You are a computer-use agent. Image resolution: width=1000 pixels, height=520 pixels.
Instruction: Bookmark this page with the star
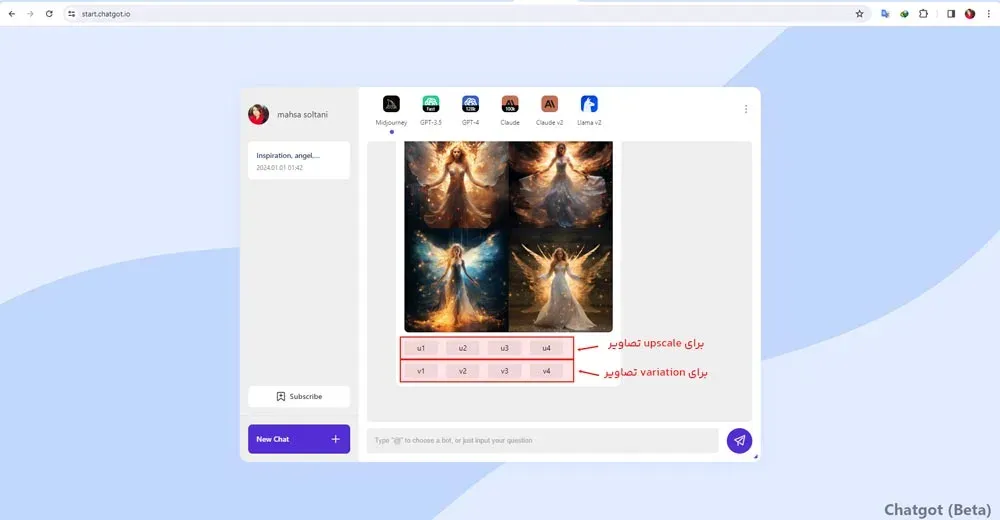859,13
